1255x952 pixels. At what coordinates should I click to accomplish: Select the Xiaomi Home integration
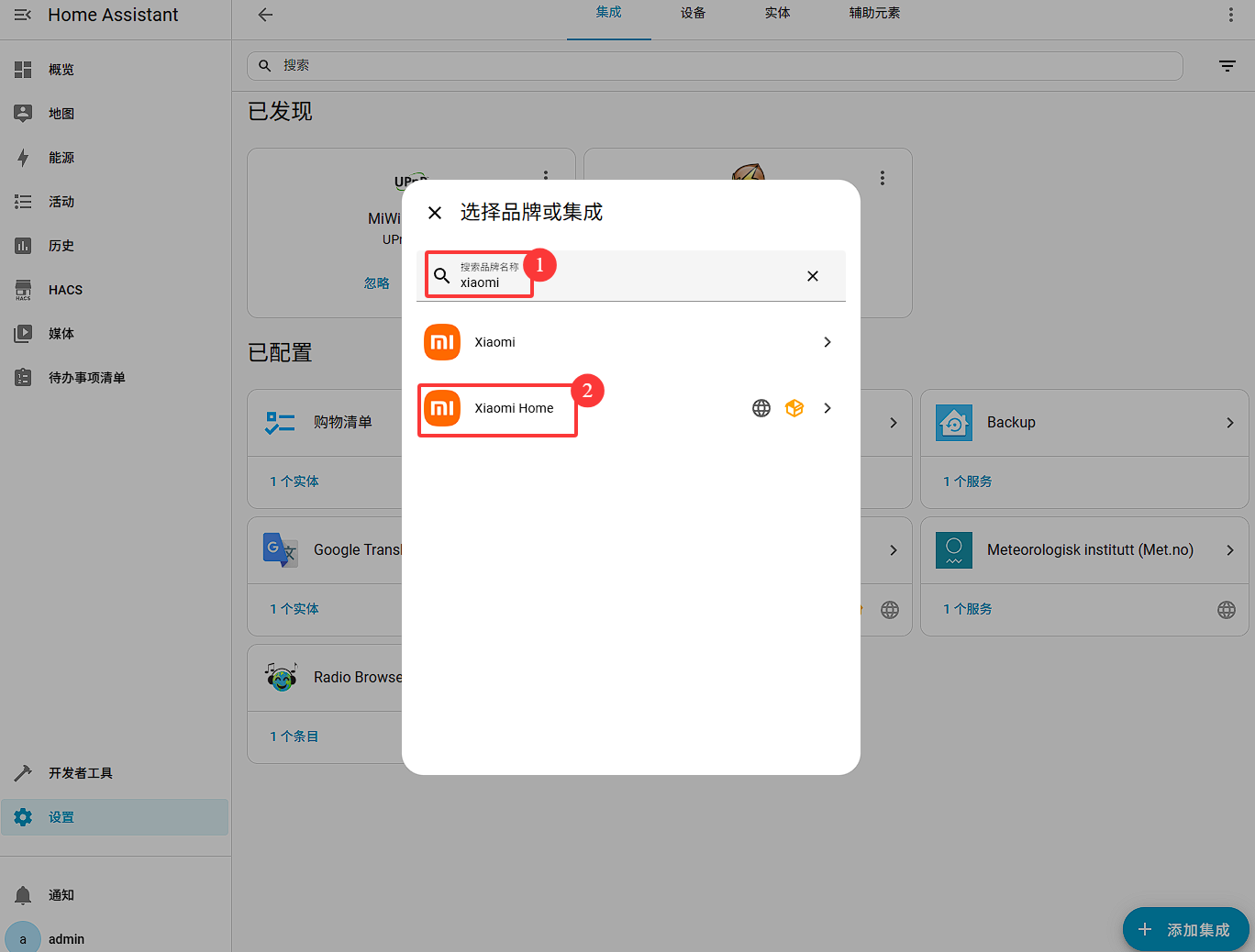[x=514, y=408]
